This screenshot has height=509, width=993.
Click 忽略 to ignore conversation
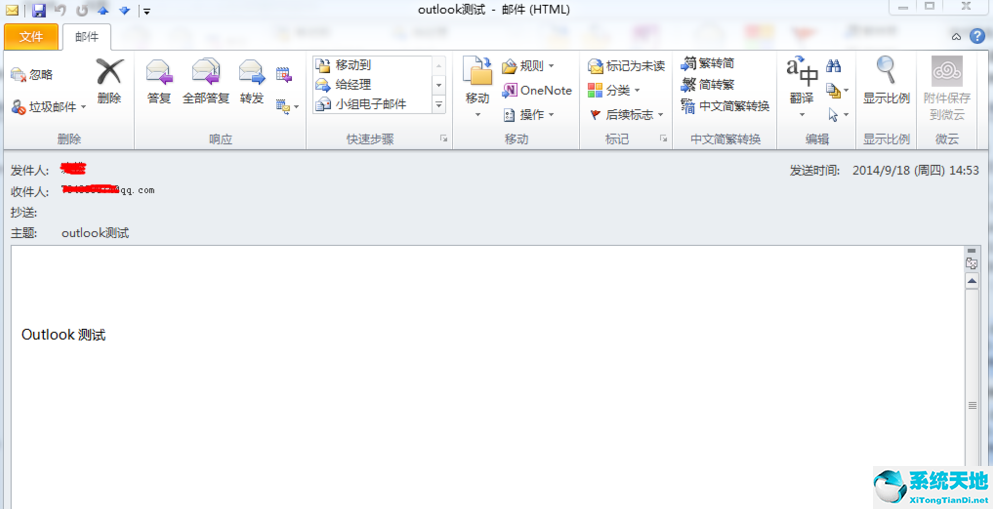[x=32, y=75]
